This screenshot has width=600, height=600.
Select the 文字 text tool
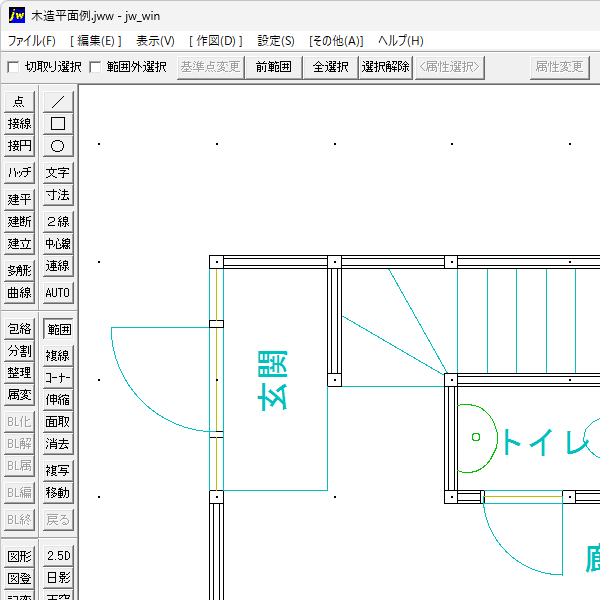(58, 173)
